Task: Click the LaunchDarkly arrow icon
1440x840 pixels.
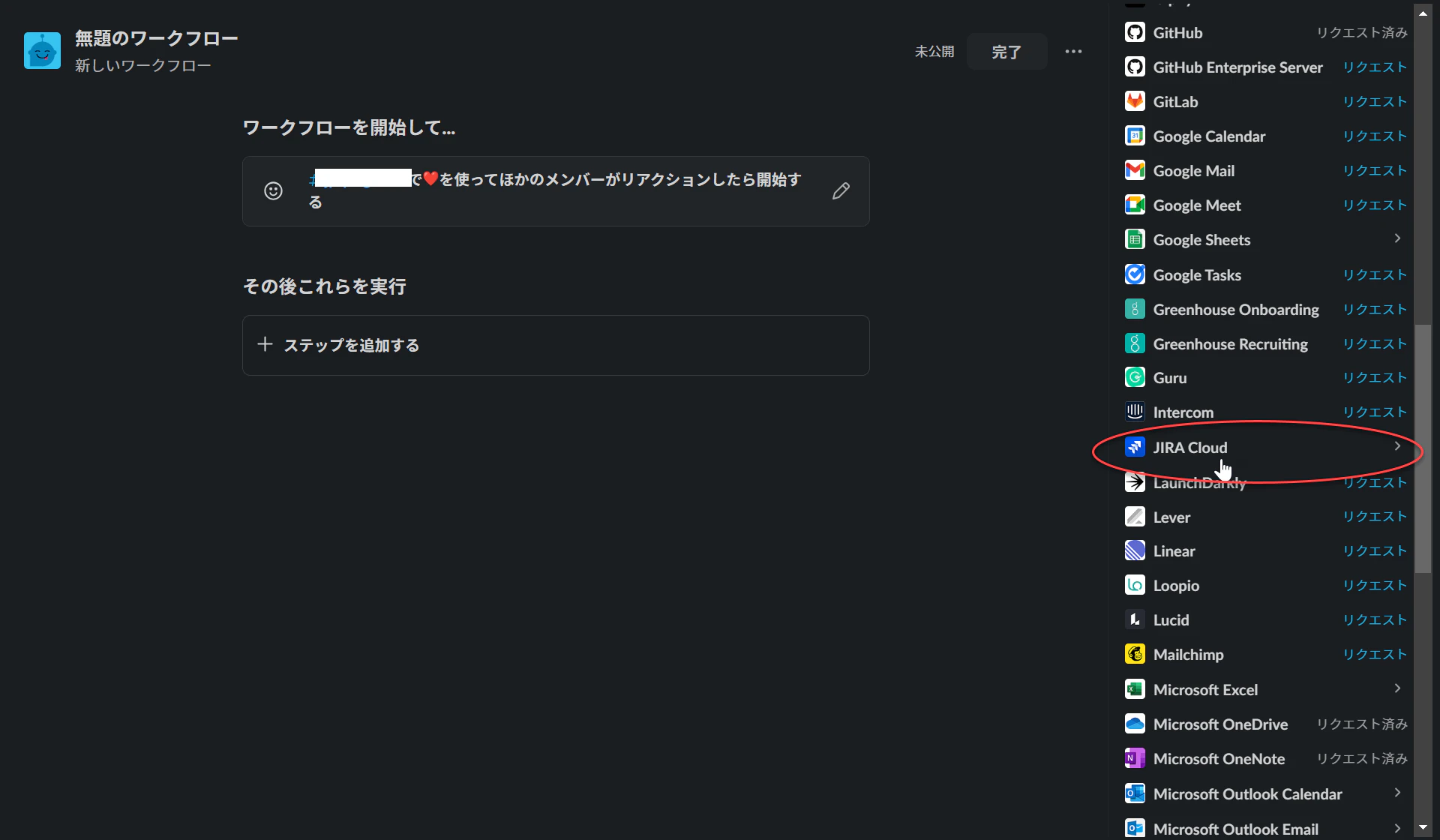Action: tap(1135, 482)
